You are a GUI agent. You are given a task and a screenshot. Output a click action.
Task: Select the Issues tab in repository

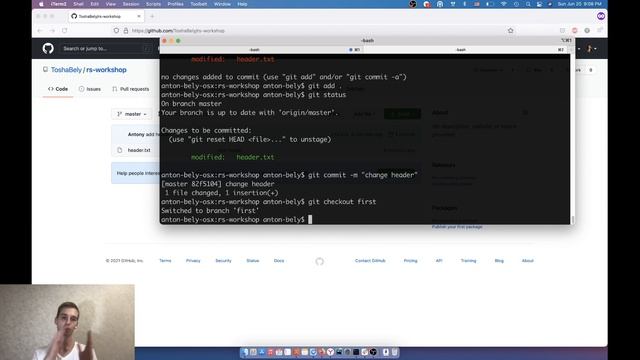click(x=90, y=89)
